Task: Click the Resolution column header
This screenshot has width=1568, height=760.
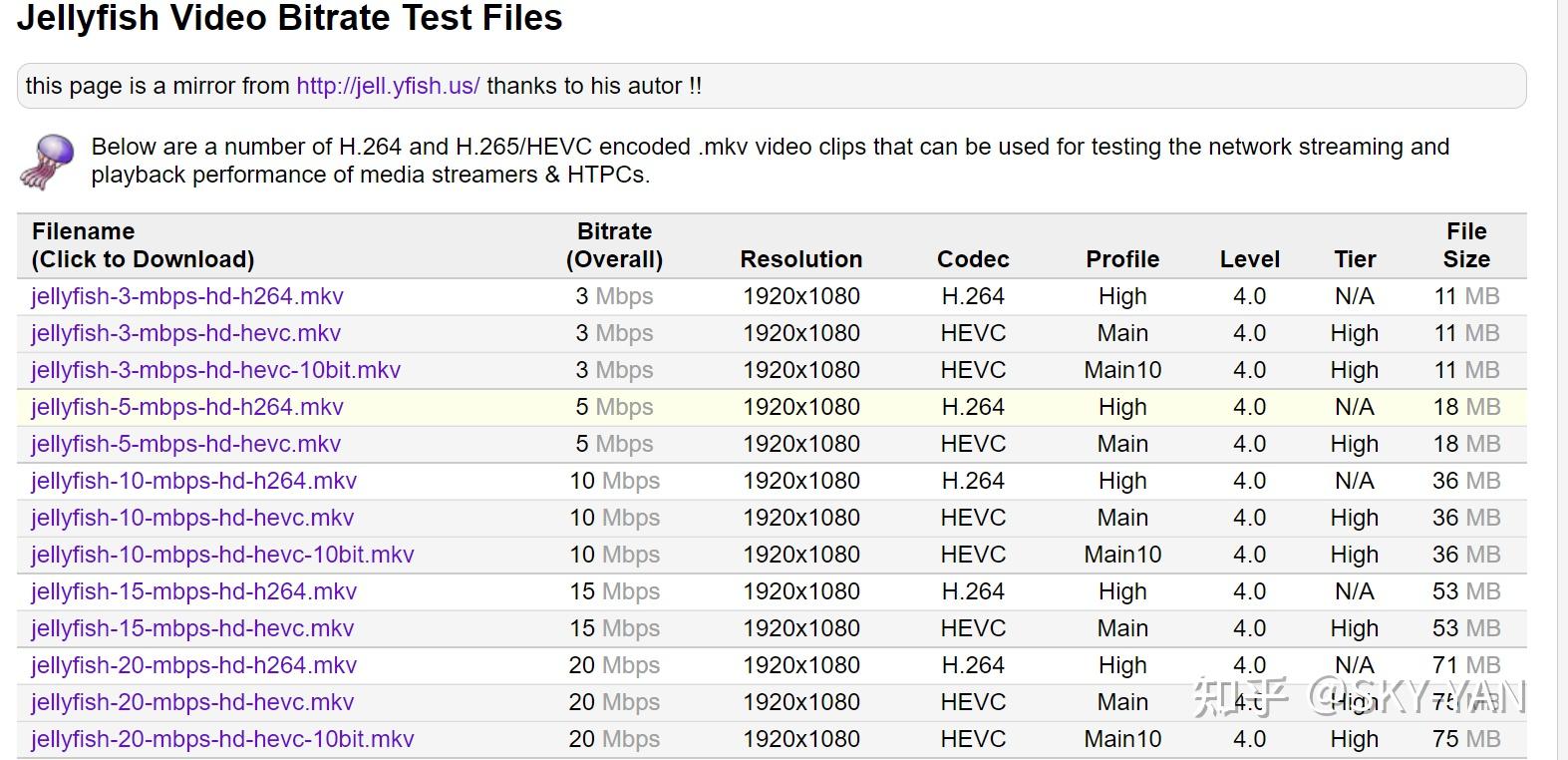Action: point(800,259)
